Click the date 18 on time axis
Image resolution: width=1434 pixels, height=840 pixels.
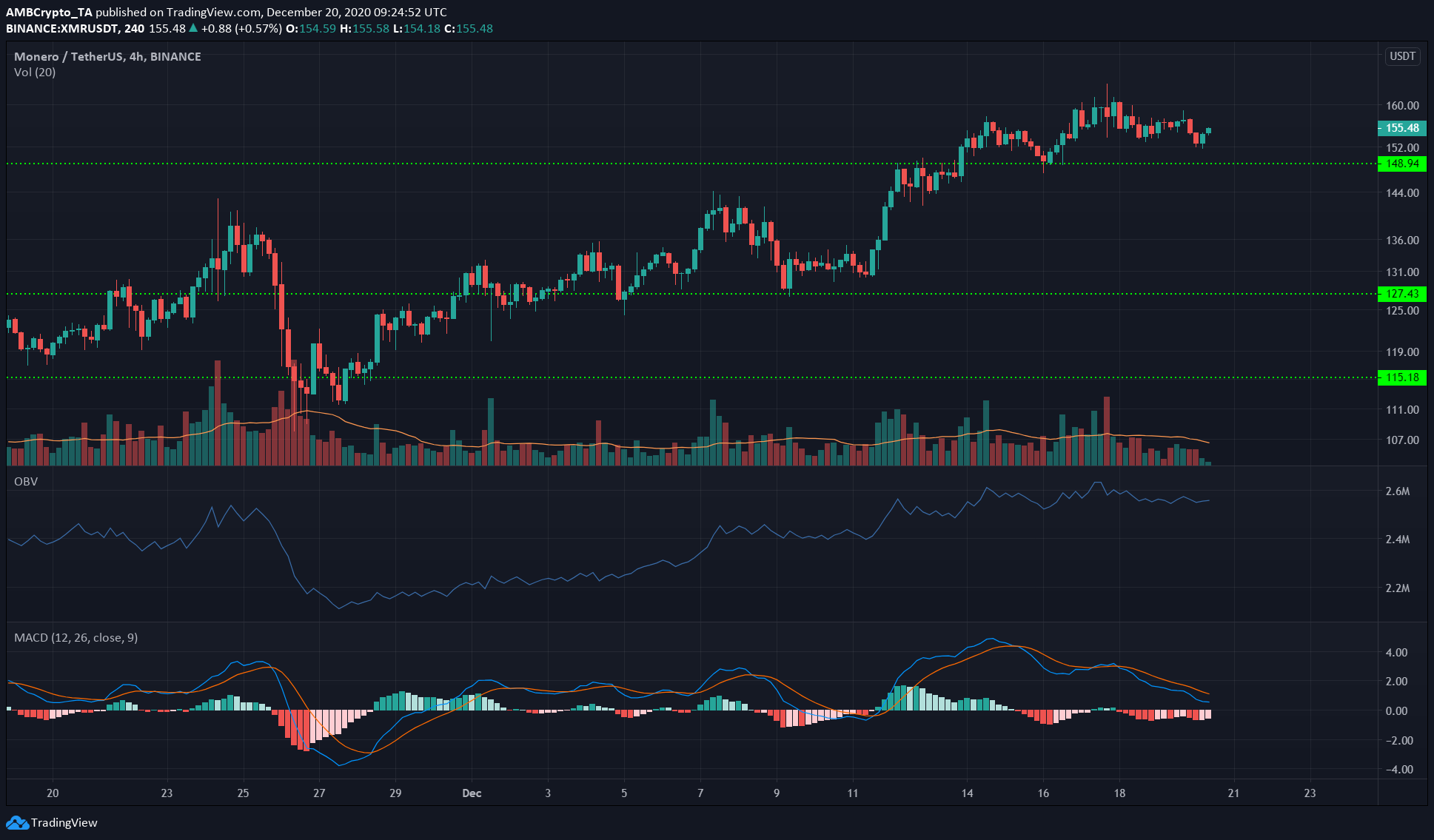pos(1120,793)
